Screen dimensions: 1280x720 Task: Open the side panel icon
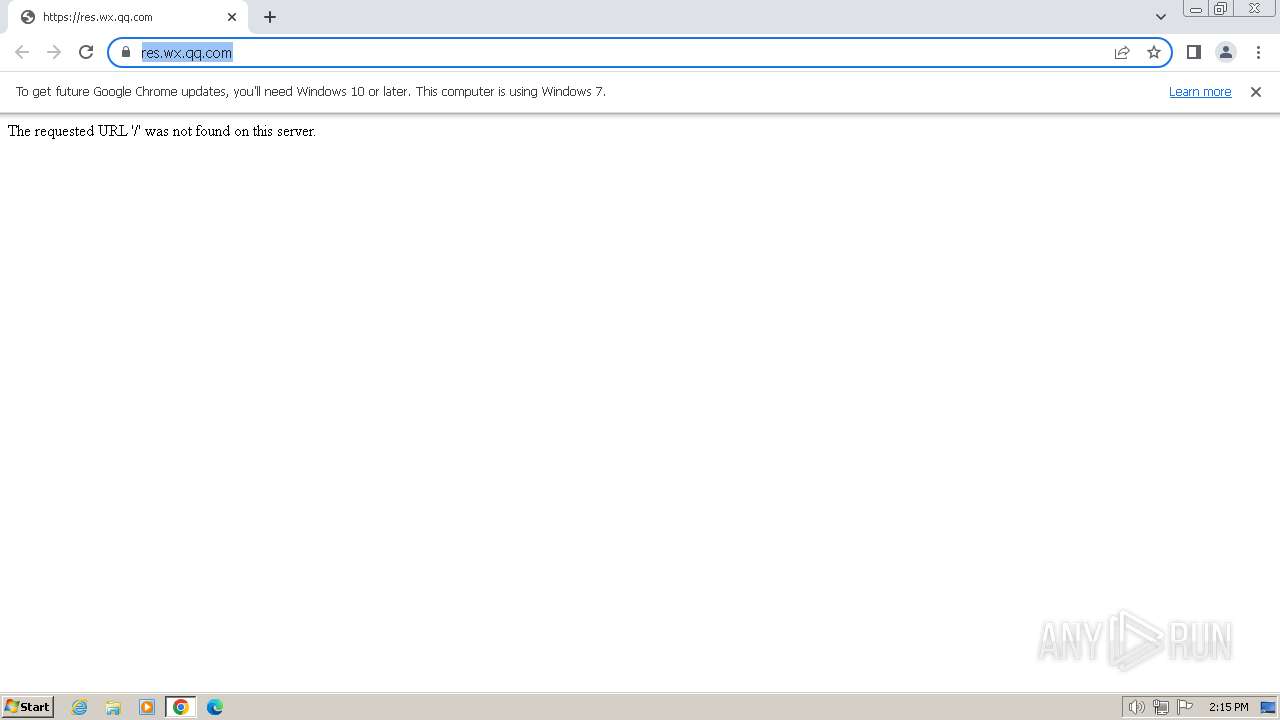(x=1194, y=52)
